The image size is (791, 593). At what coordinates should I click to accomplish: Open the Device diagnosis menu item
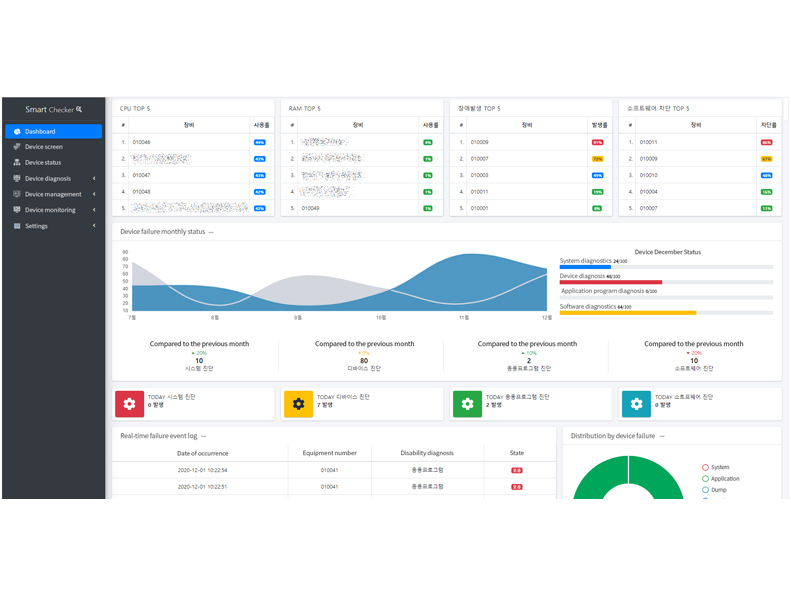click(x=53, y=179)
